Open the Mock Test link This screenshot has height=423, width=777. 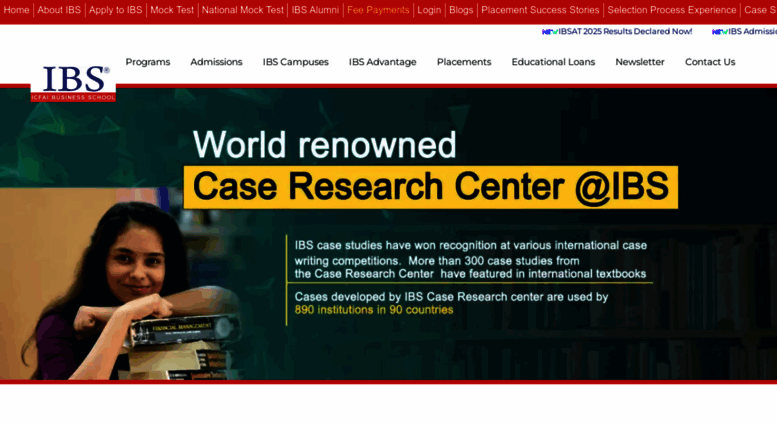(171, 10)
